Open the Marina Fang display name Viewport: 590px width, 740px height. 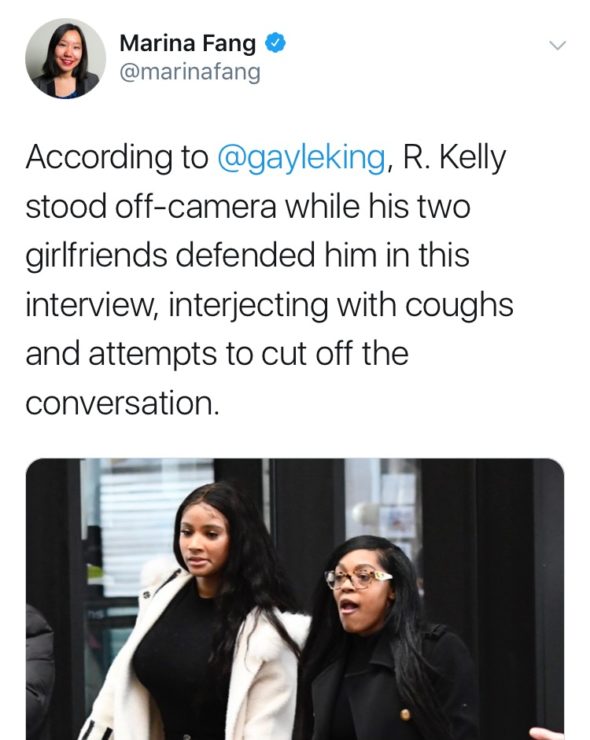click(188, 43)
